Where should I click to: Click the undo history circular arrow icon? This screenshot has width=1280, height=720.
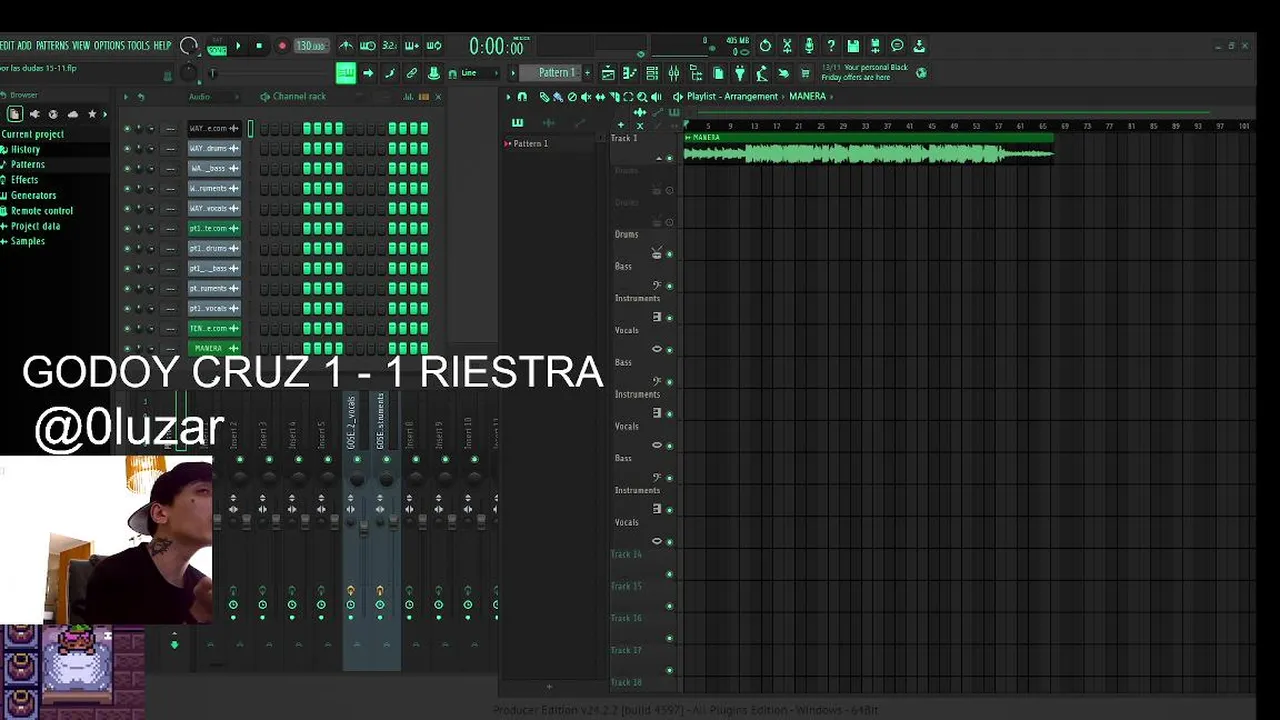[x=765, y=46]
